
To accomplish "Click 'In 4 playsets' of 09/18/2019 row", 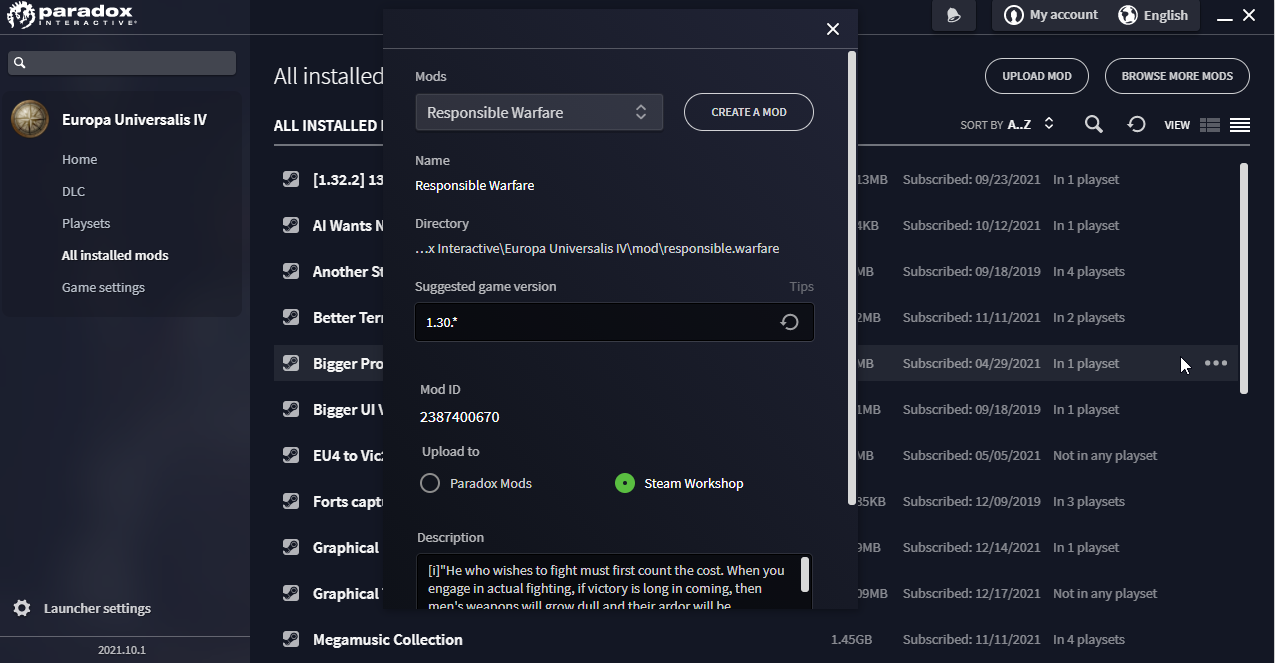I will 1089,272.
